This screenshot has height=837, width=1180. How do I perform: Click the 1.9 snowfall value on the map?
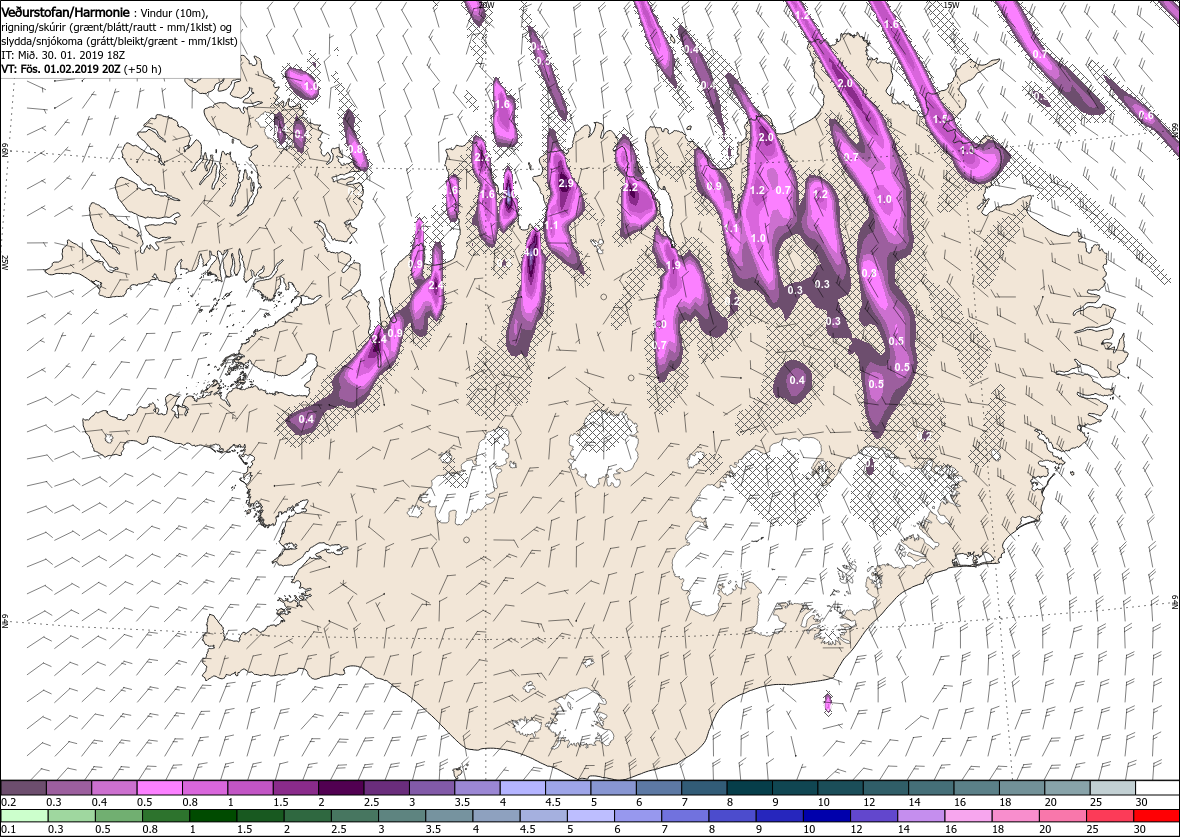674,265
